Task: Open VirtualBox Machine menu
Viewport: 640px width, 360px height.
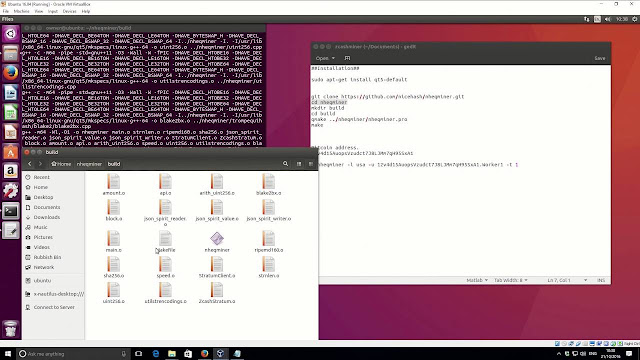Action: (21, 11)
